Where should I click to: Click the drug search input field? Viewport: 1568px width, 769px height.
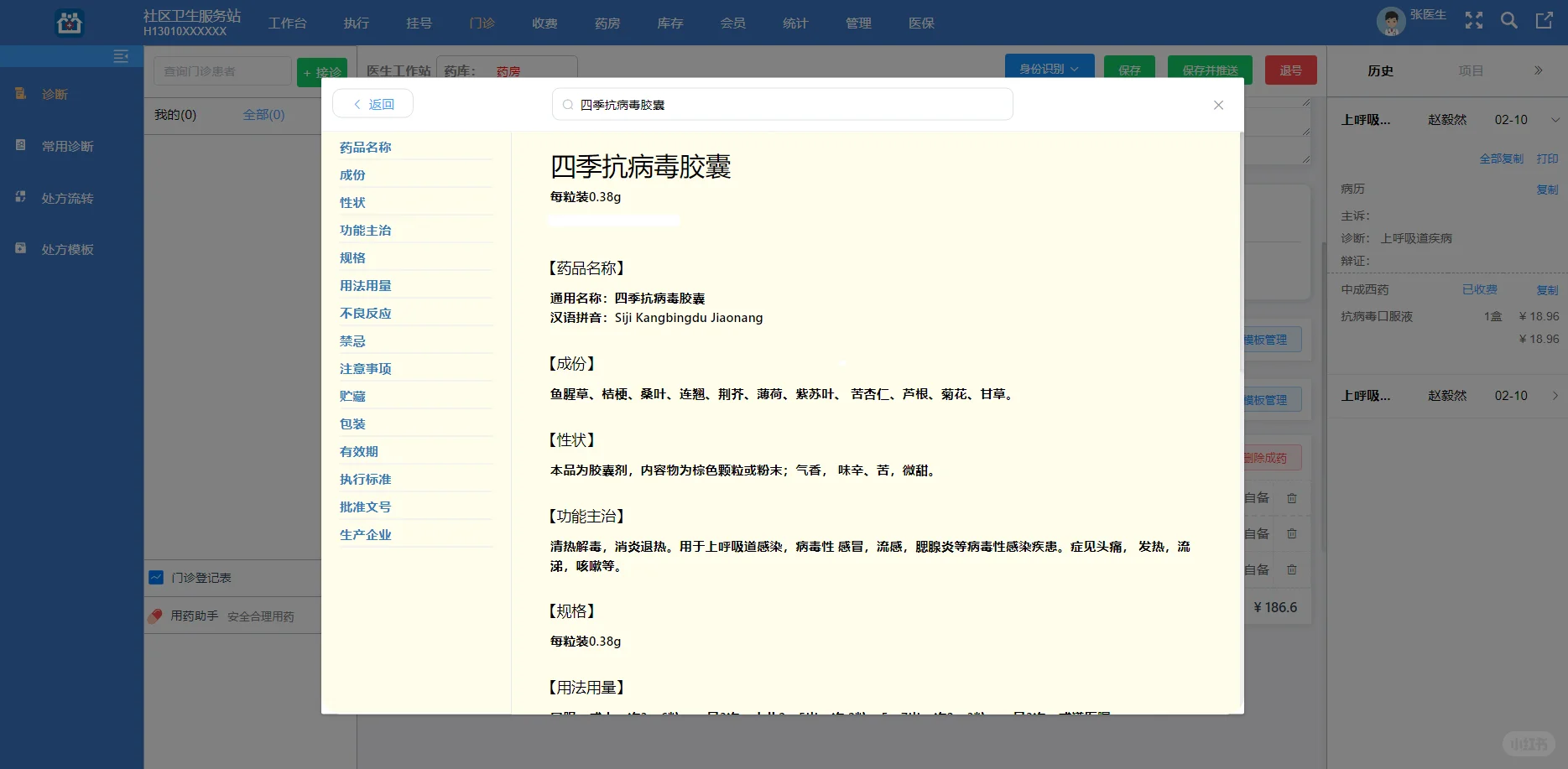click(x=781, y=103)
